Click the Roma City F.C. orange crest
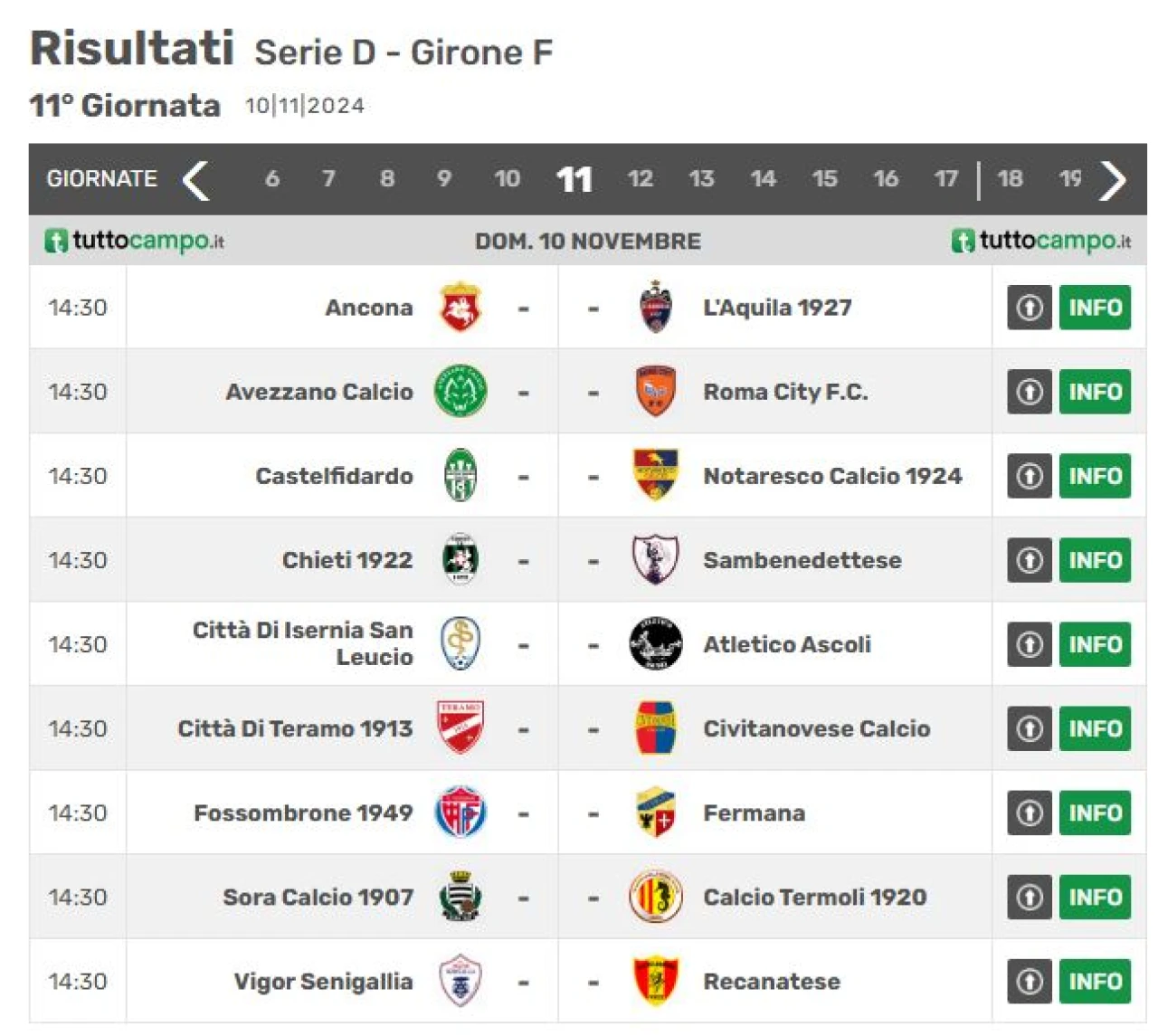This screenshot has width=1158, height=1036. (655, 392)
